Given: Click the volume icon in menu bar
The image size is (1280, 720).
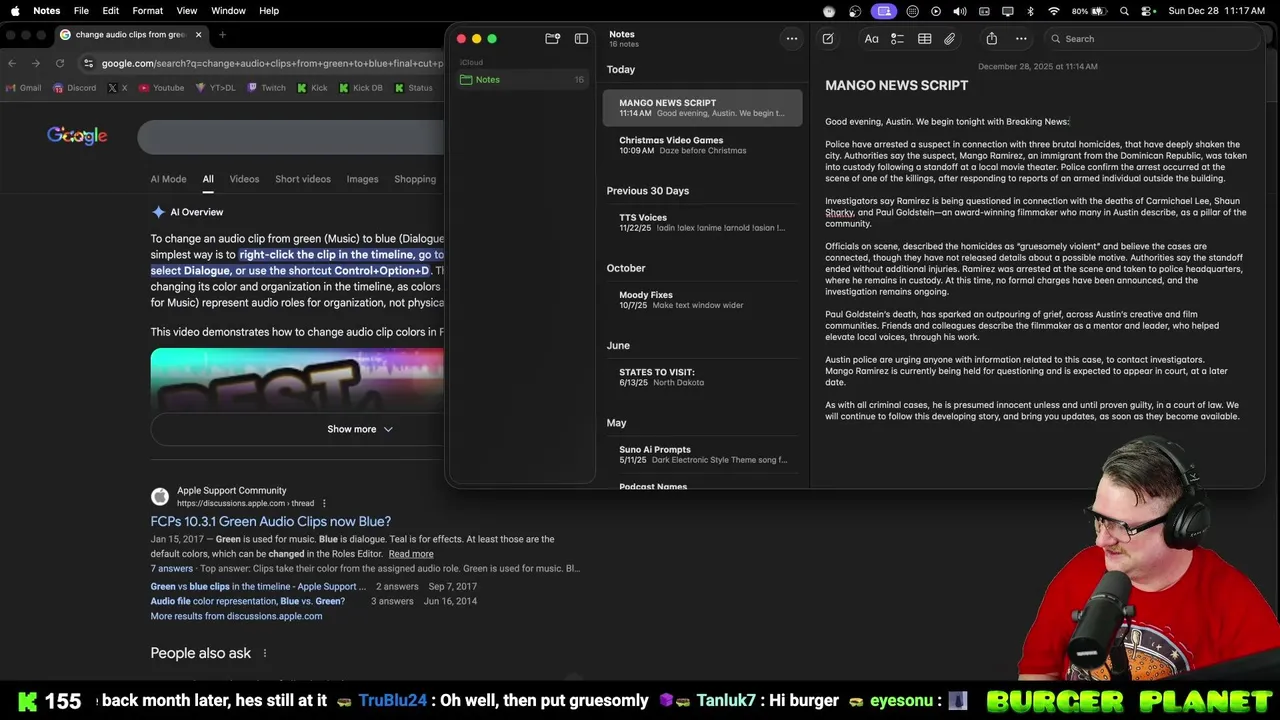Looking at the screenshot, I should [x=960, y=11].
